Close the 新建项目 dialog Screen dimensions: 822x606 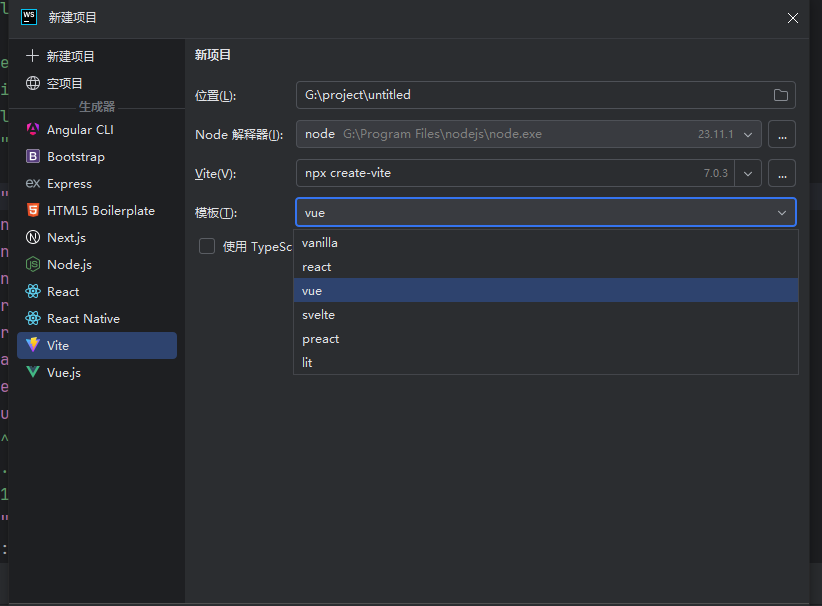(793, 18)
